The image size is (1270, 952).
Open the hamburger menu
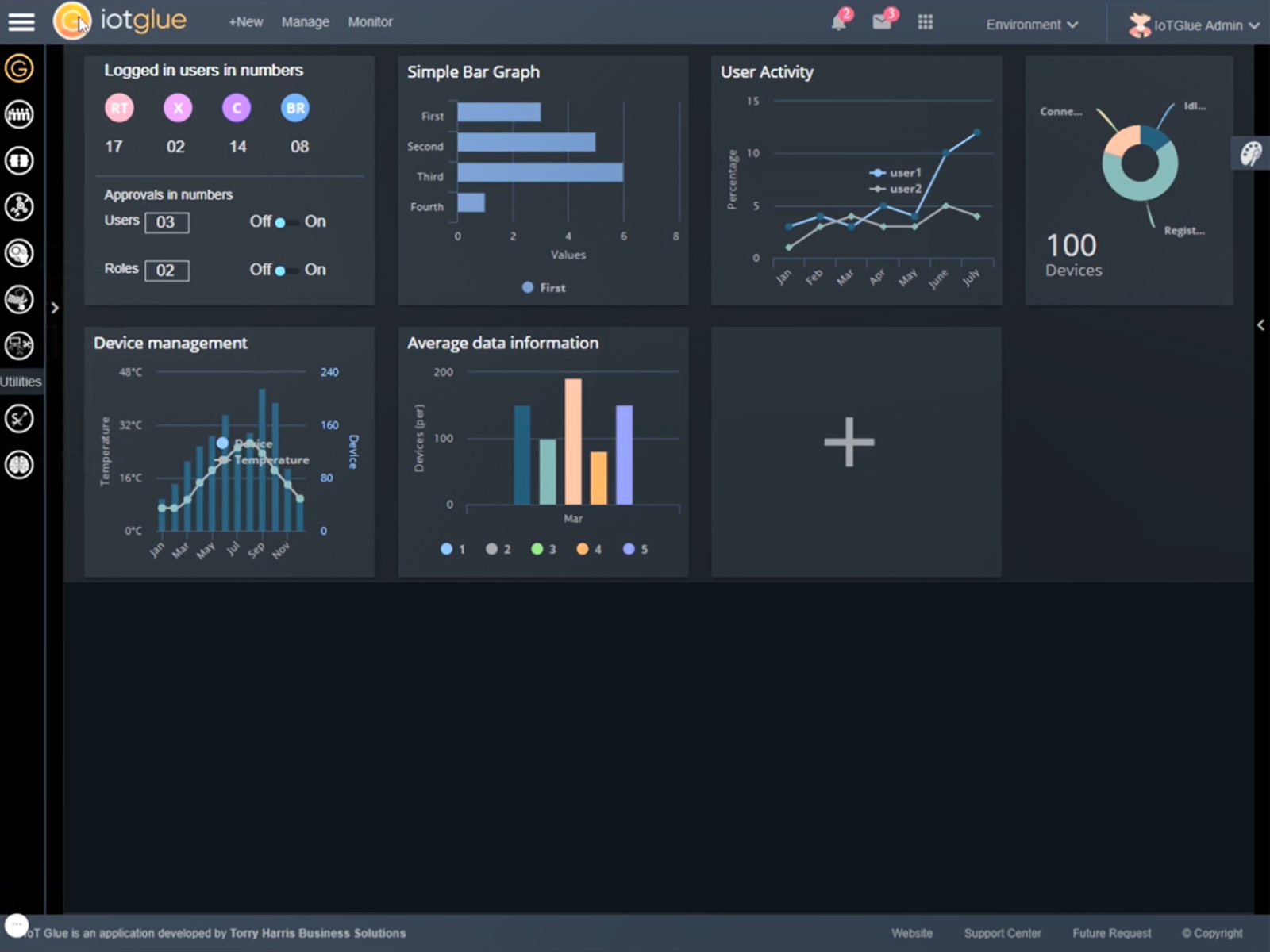pyautogui.click(x=21, y=22)
